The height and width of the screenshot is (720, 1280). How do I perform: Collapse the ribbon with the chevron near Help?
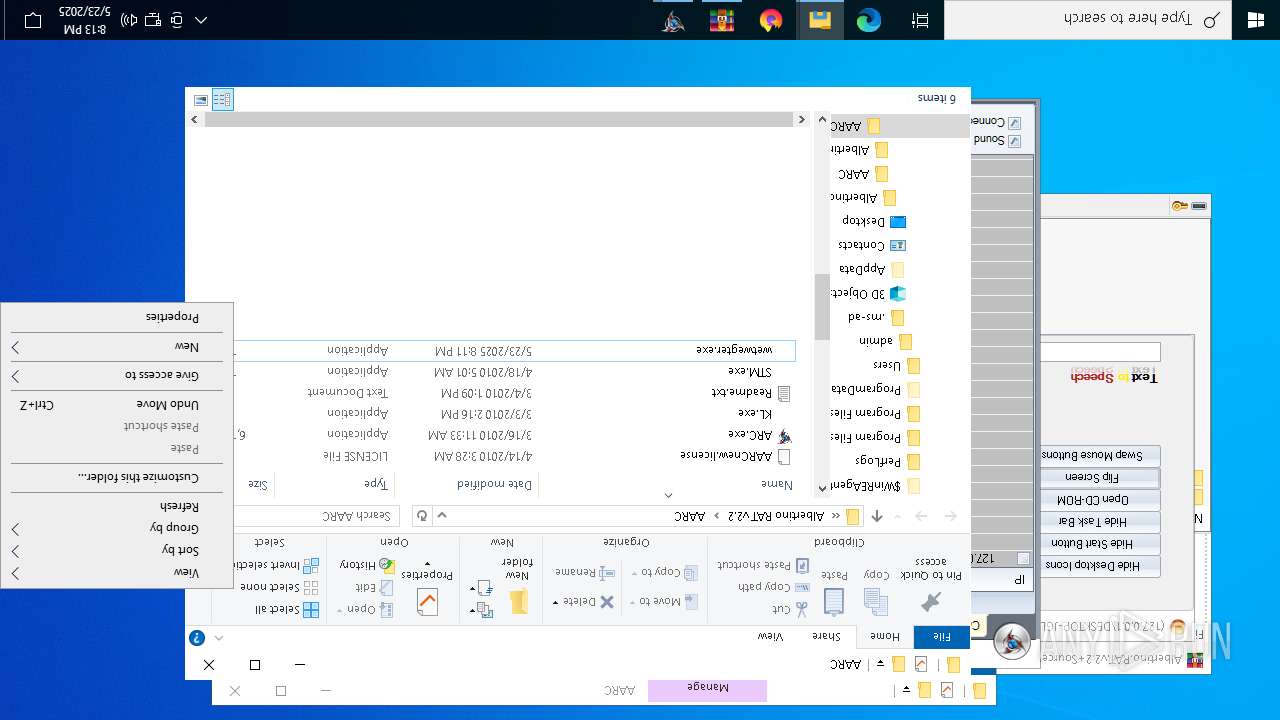click(219, 637)
